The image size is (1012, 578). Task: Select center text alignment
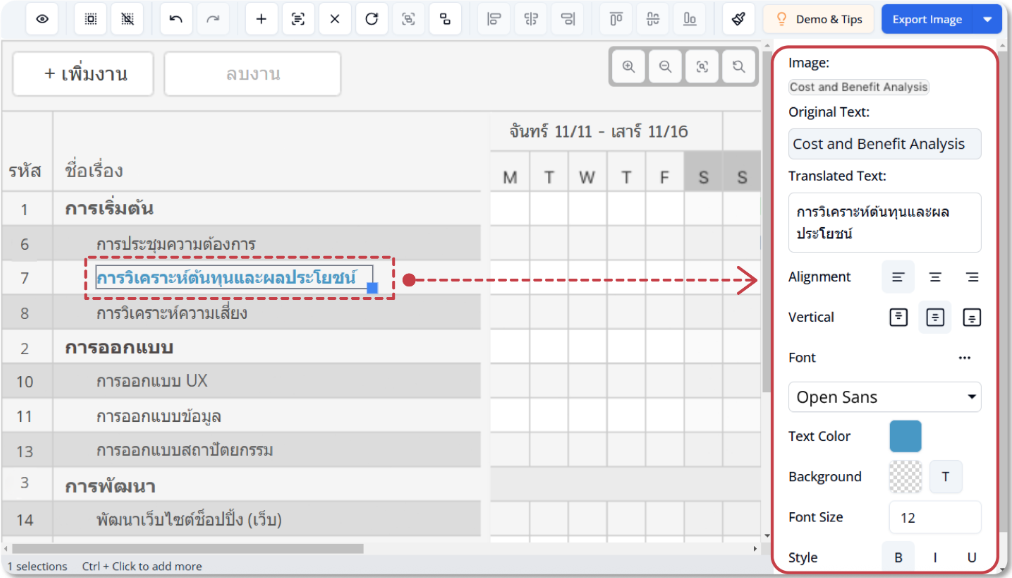pyautogui.click(x=935, y=277)
